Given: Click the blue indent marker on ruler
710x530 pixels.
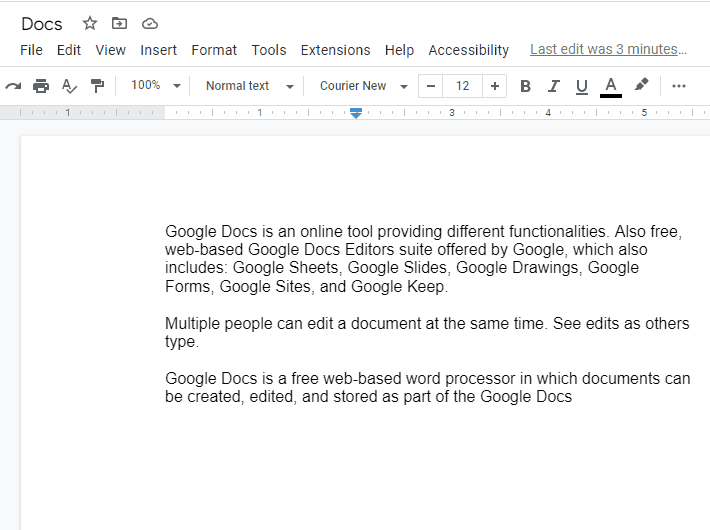Looking at the screenshot, I should point(356,113).
